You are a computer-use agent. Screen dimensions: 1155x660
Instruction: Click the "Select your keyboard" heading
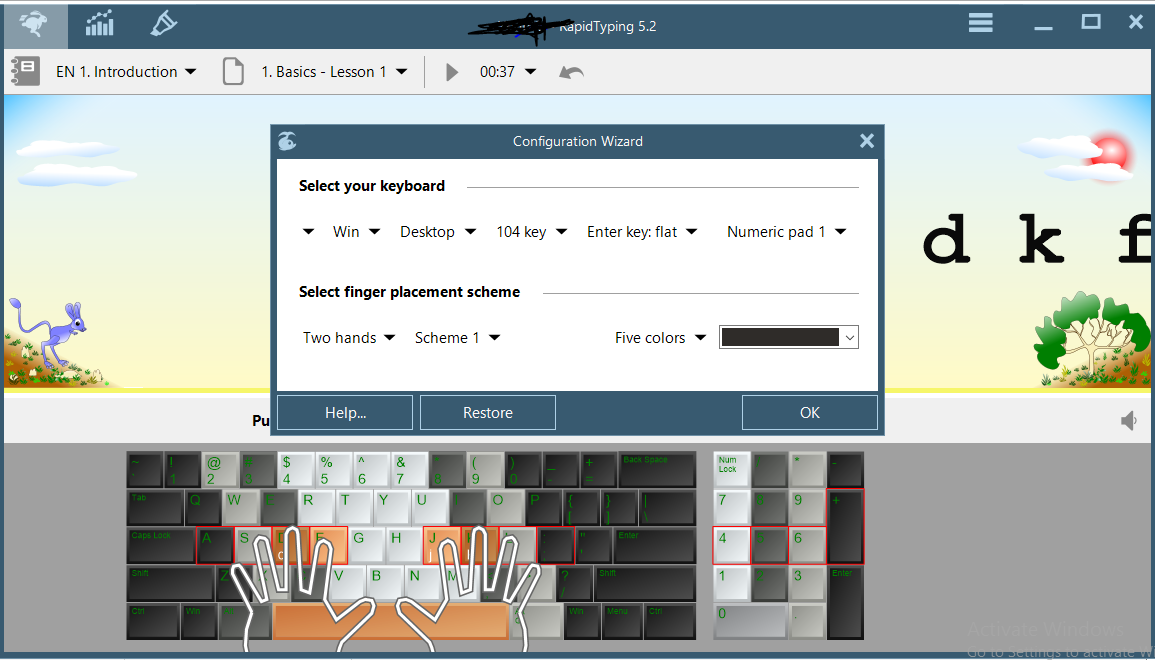371,186
